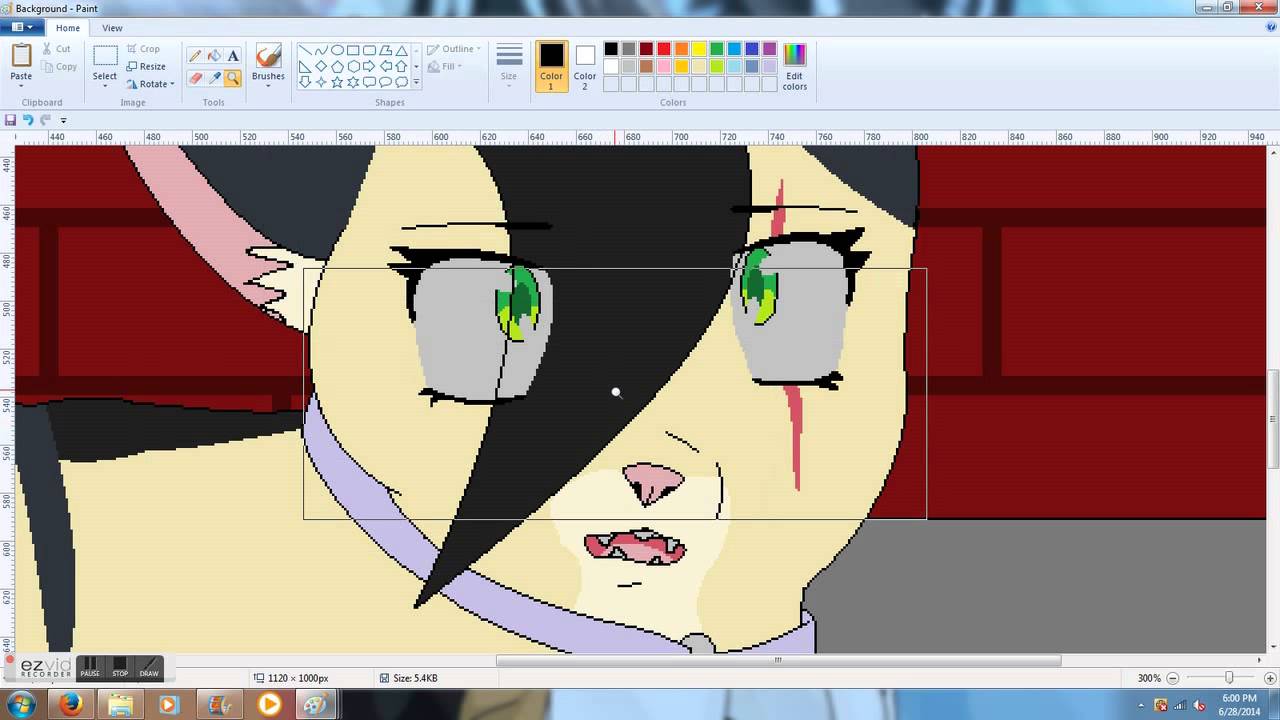This screenshot has height=720, width=1280.
Task: Activate Color 2 background selector
Action: coord(585,66)
